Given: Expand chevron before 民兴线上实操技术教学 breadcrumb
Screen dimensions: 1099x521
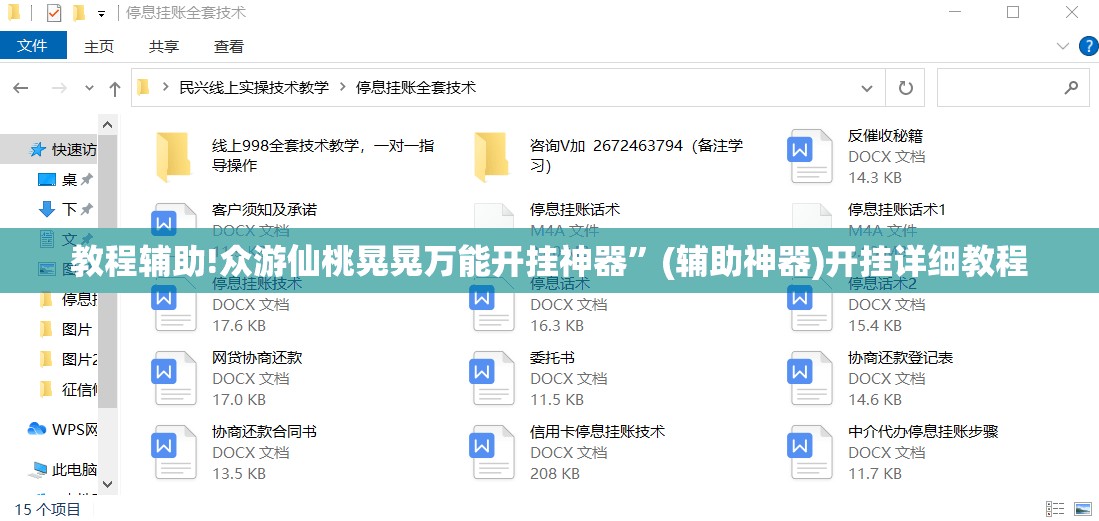Looking at the screenshot, I should coord(165,88).
